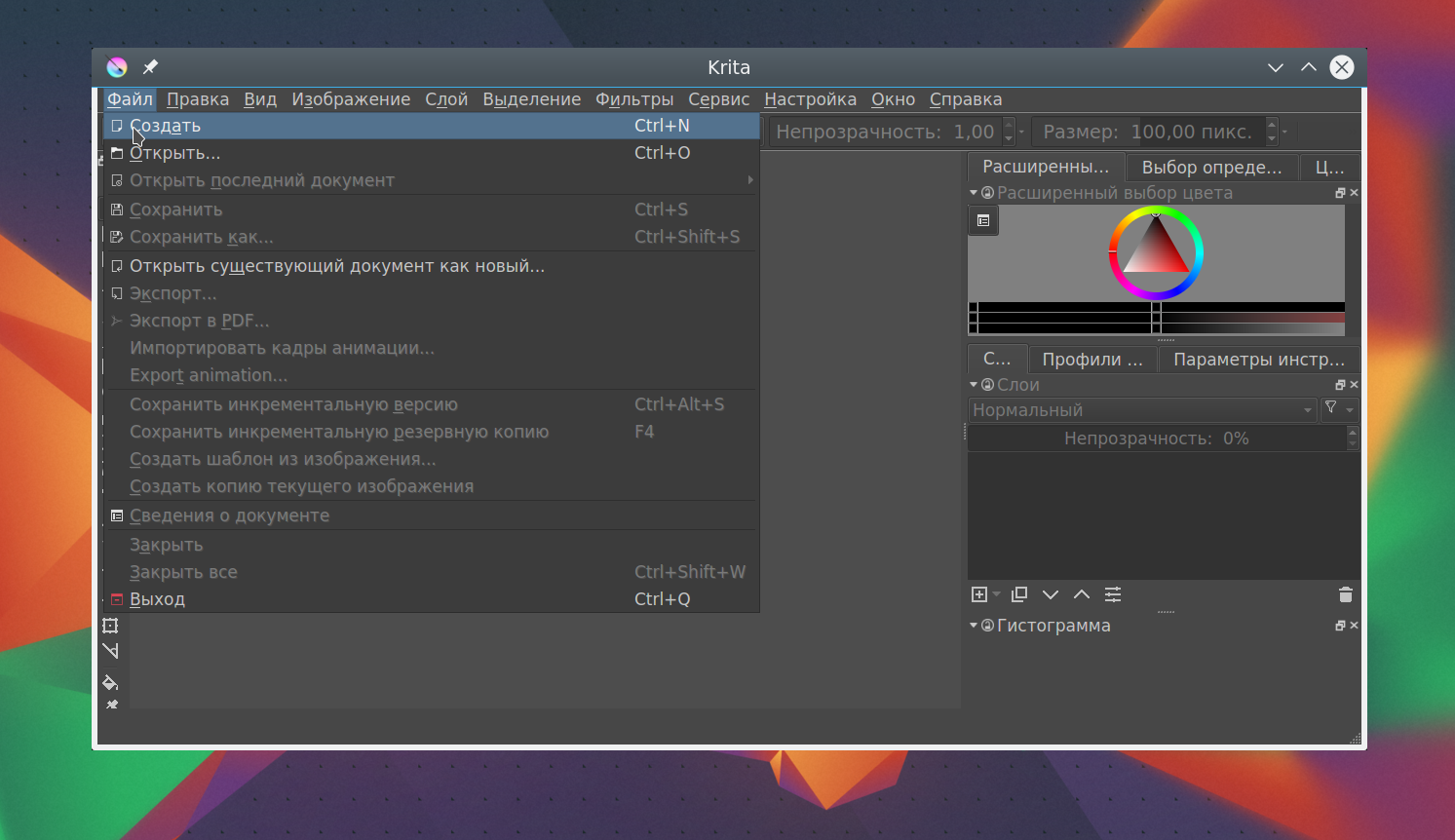Select the Measure angle tool

point(110,651)
